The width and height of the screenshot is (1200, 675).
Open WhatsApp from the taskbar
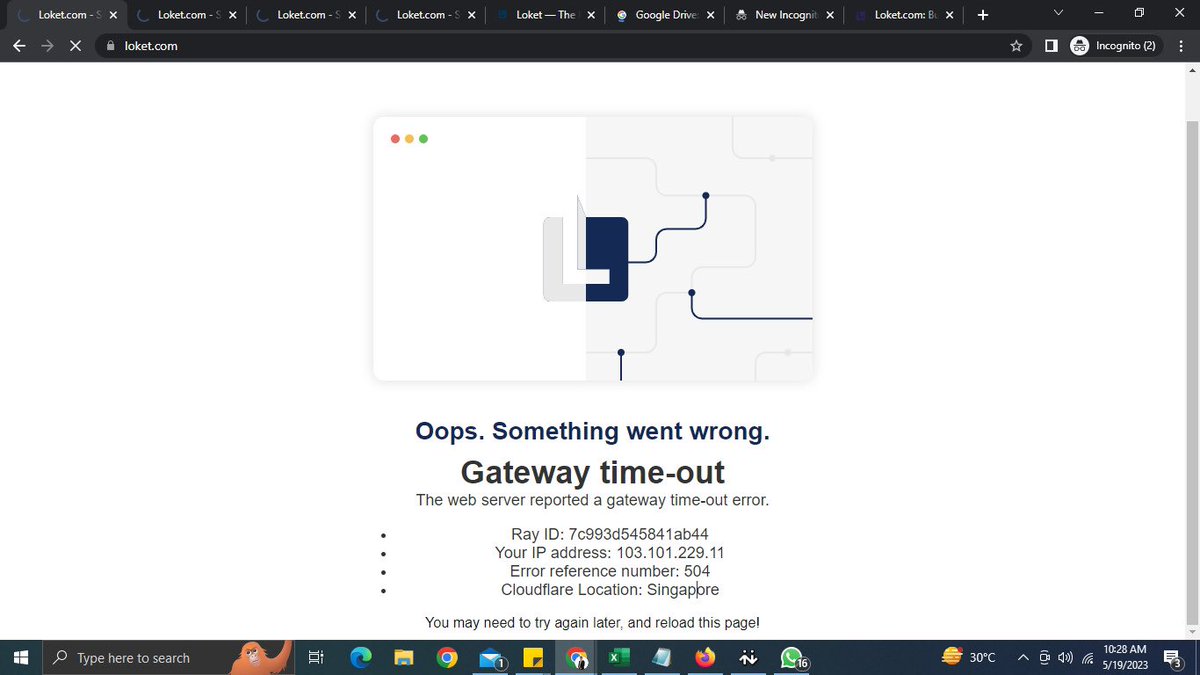[x=792, y=658]
